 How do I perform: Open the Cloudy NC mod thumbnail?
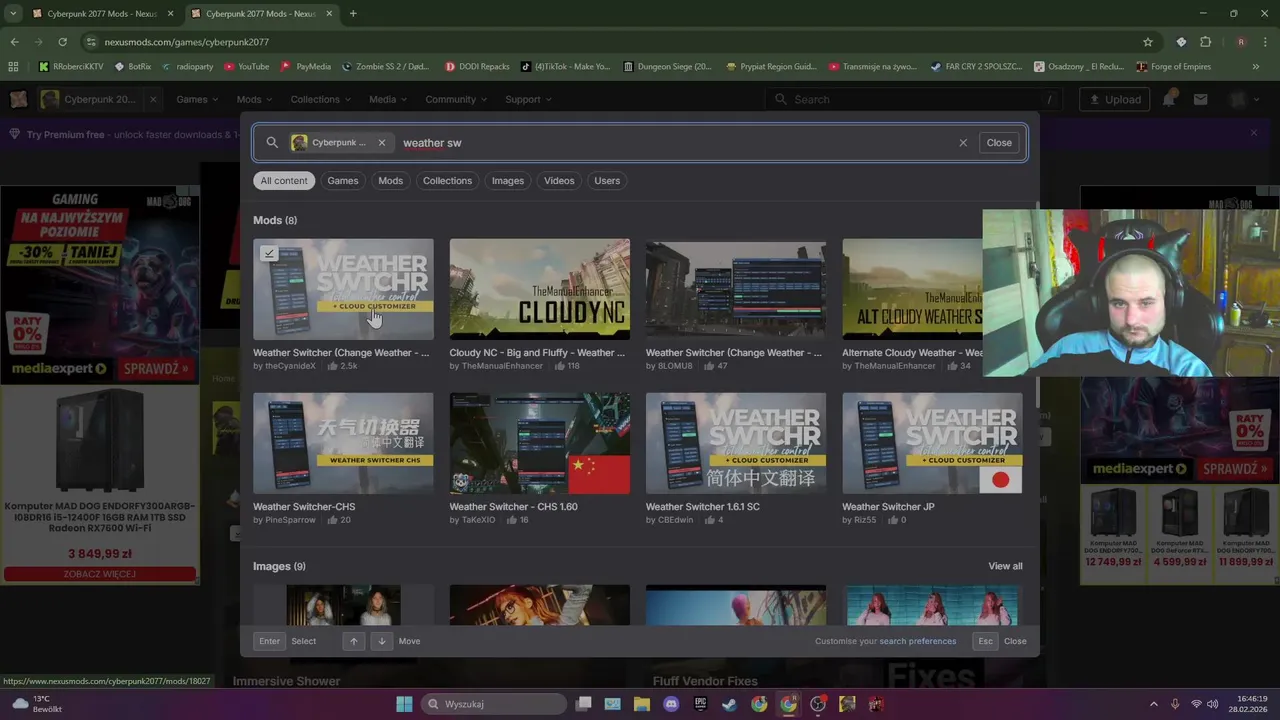(x=540, y=290)
